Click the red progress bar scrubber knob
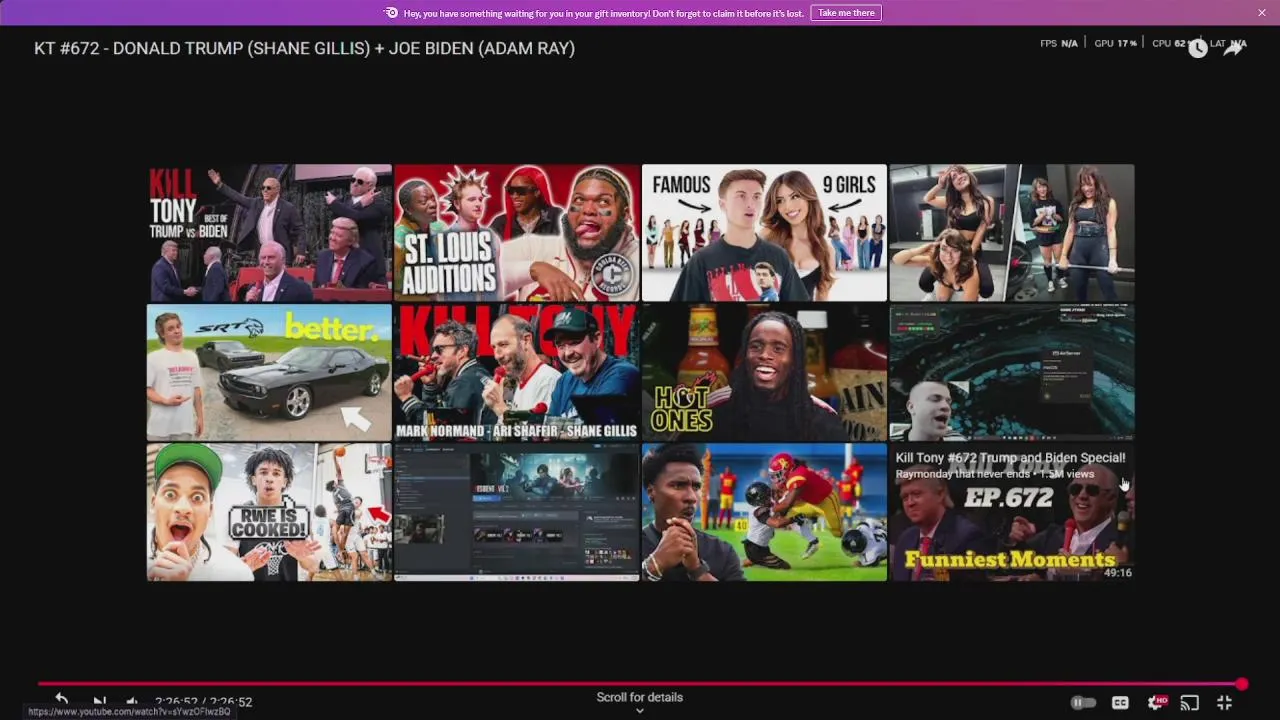 coord(1241,684)
